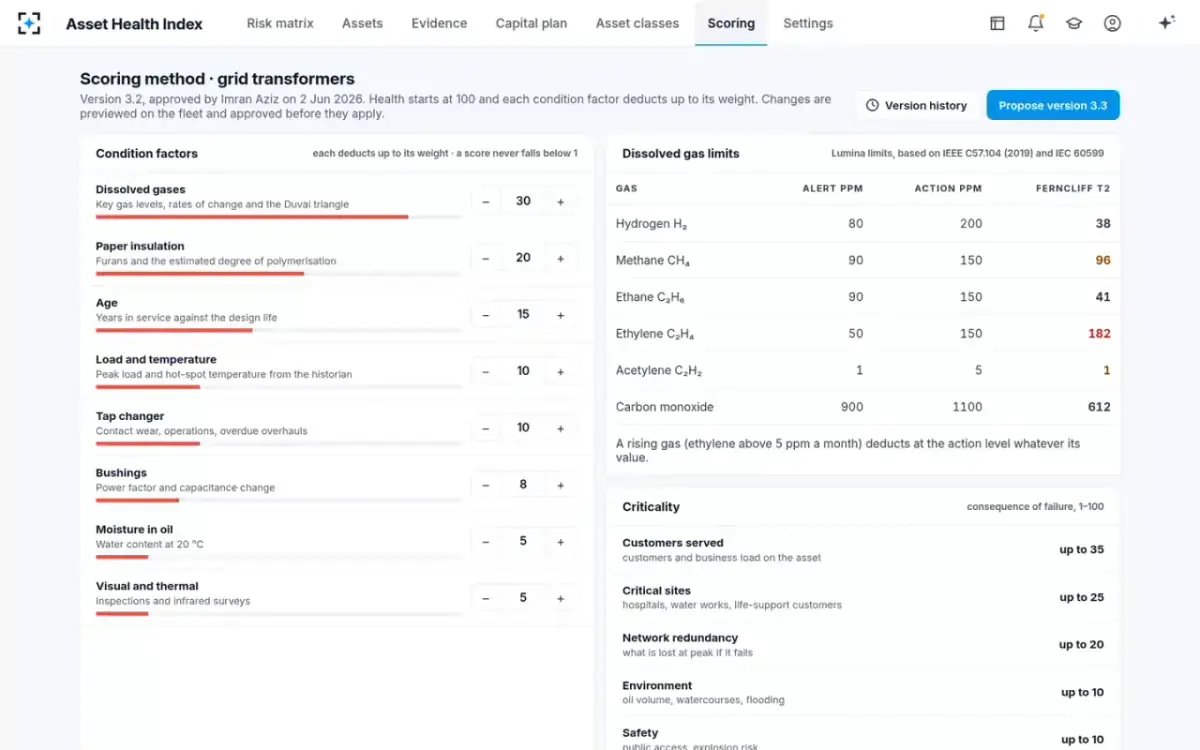Increase Tap changer weight with plus
Image resolution: width=1200 pixels, height=750 pixels.
561,428
